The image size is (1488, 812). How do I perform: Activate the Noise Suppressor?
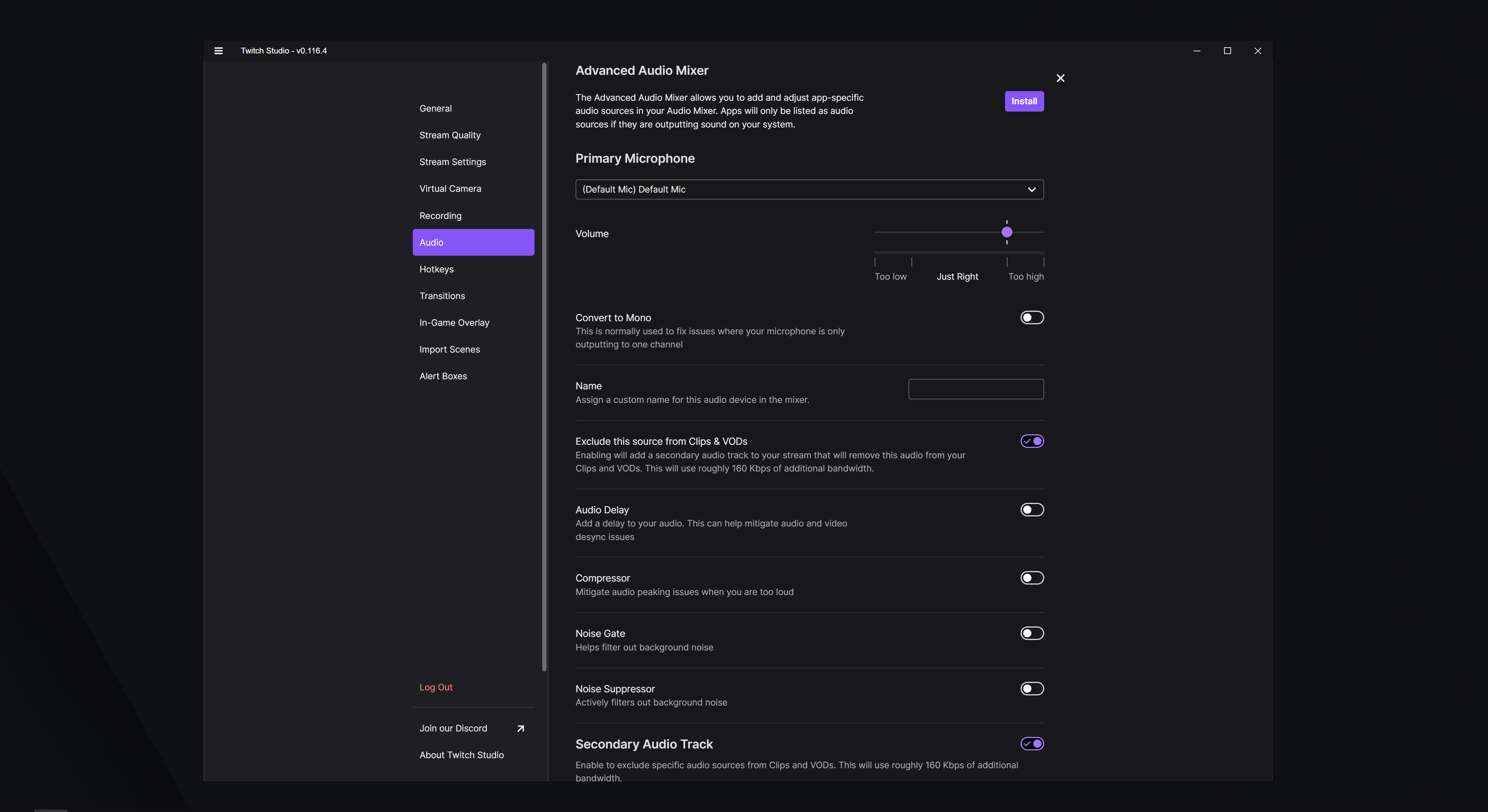(1032, 688)
